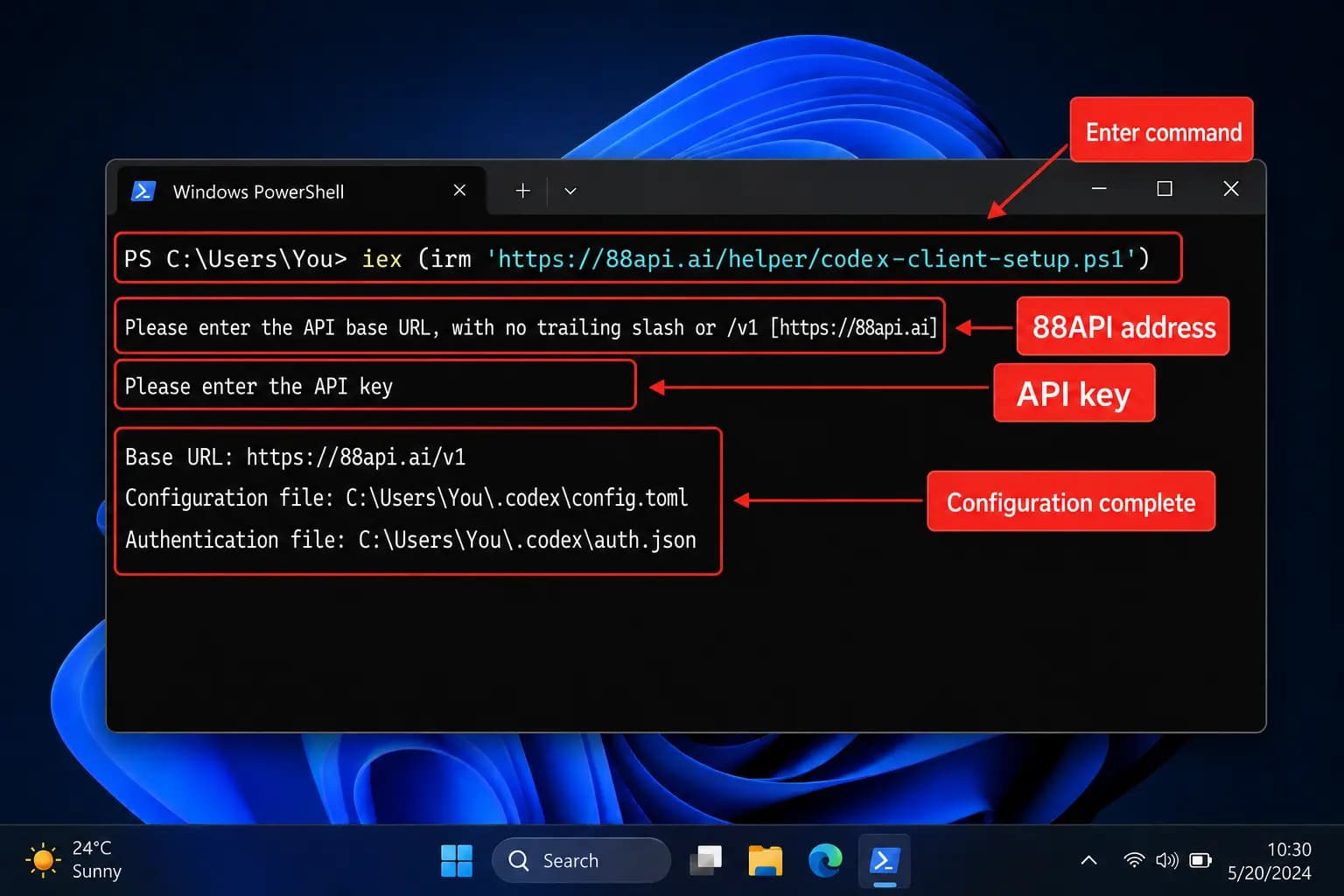Close the PowerShell window
Viewport: 1344px width, 896px height.
click(x=1231, y=189)
